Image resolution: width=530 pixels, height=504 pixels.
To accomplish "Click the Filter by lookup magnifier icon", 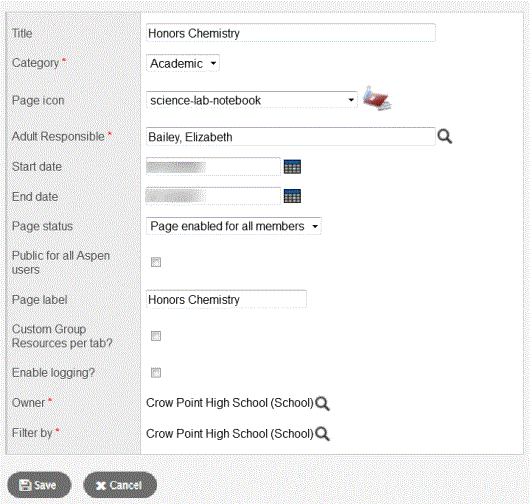I will pos(322,434).
